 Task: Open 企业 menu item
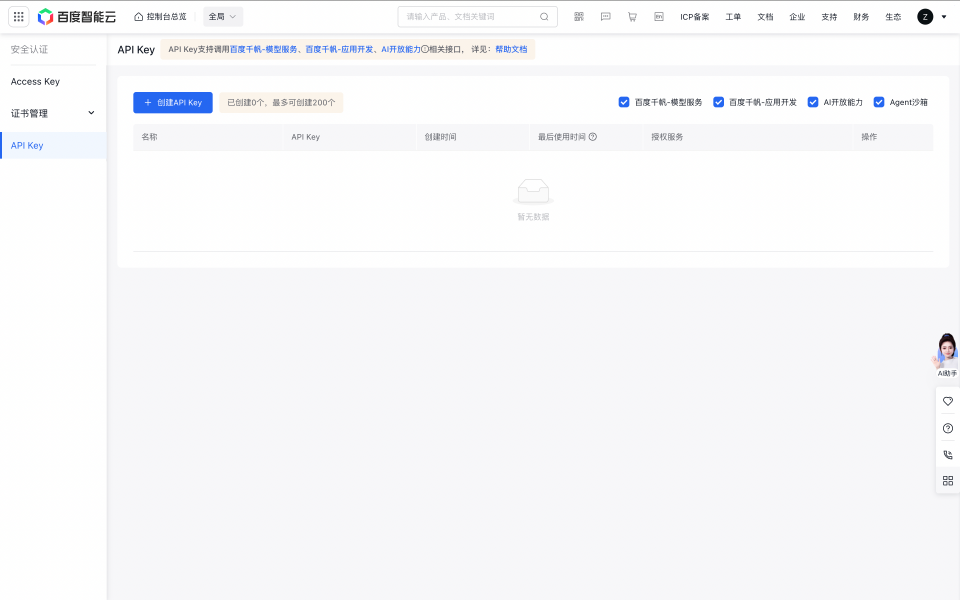tap(797, 17)
